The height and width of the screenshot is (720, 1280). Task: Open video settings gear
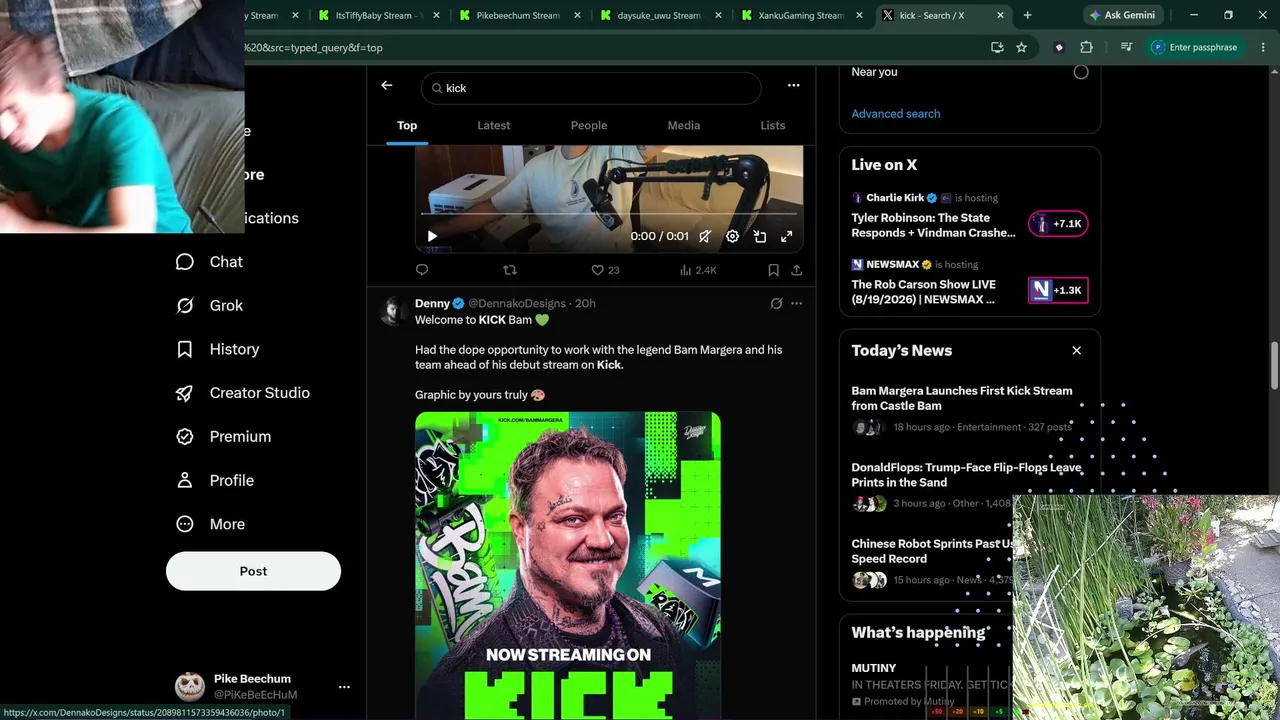click(x=732, y=236)
